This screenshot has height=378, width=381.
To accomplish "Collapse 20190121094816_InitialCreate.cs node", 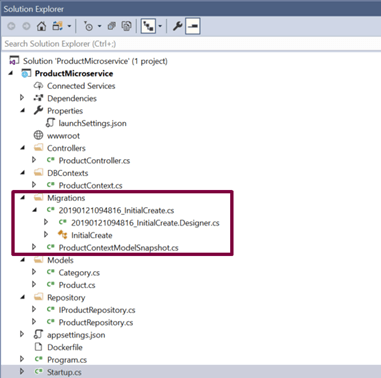I will [x=34, y=210].
